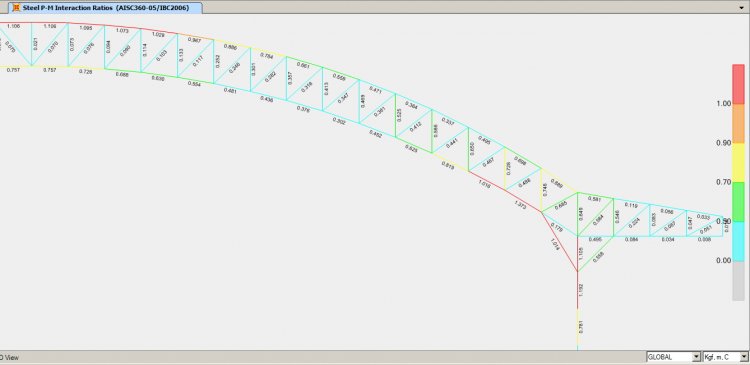Image resolution: width=750 pixels, height=365 pixels.
Task: Click the SAP2000 icon on the view tab
Action: (x=17, y=8)
